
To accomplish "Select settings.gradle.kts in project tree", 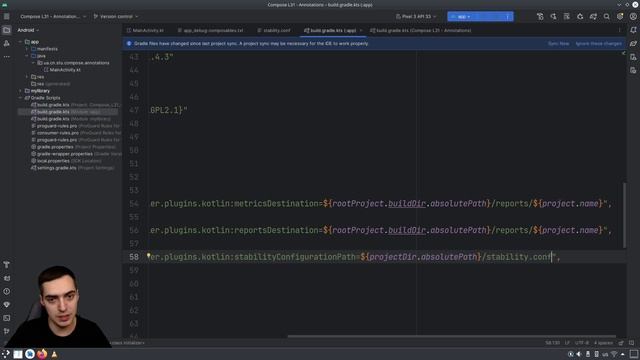I will click(56, 168).
